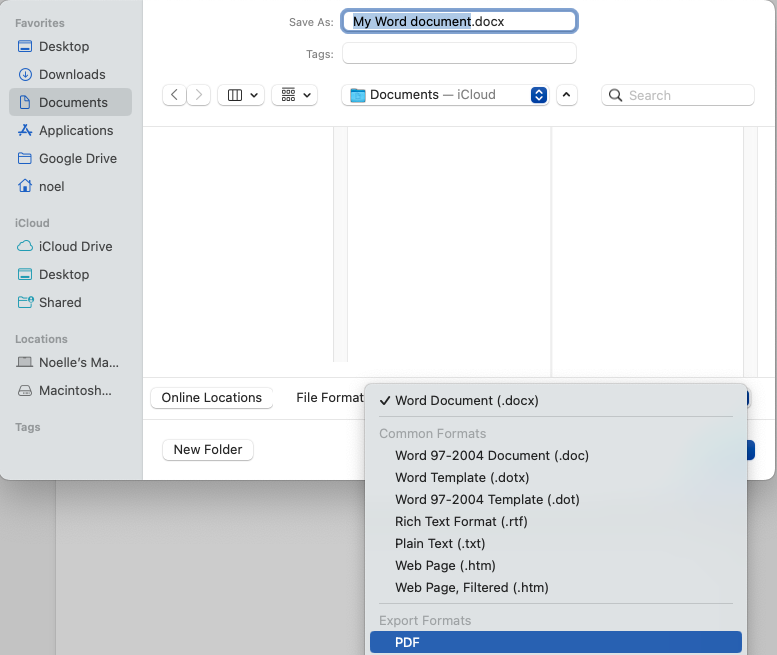777x655 pixels.
Task: Choose Word 97-2004 Document (.doc)
Action: (556, 455)
